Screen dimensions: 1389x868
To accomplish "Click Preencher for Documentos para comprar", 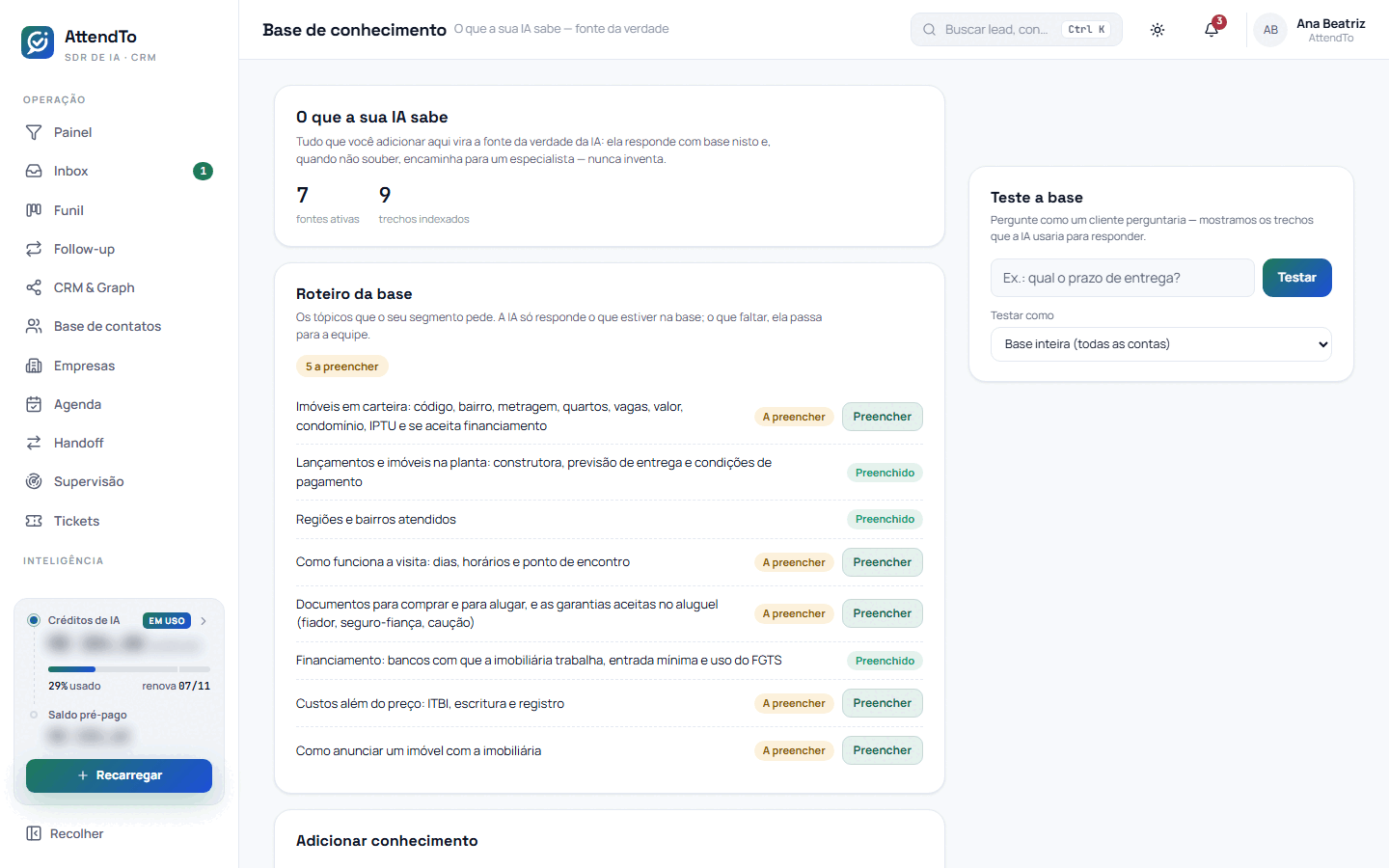I will tap(882, 613).
